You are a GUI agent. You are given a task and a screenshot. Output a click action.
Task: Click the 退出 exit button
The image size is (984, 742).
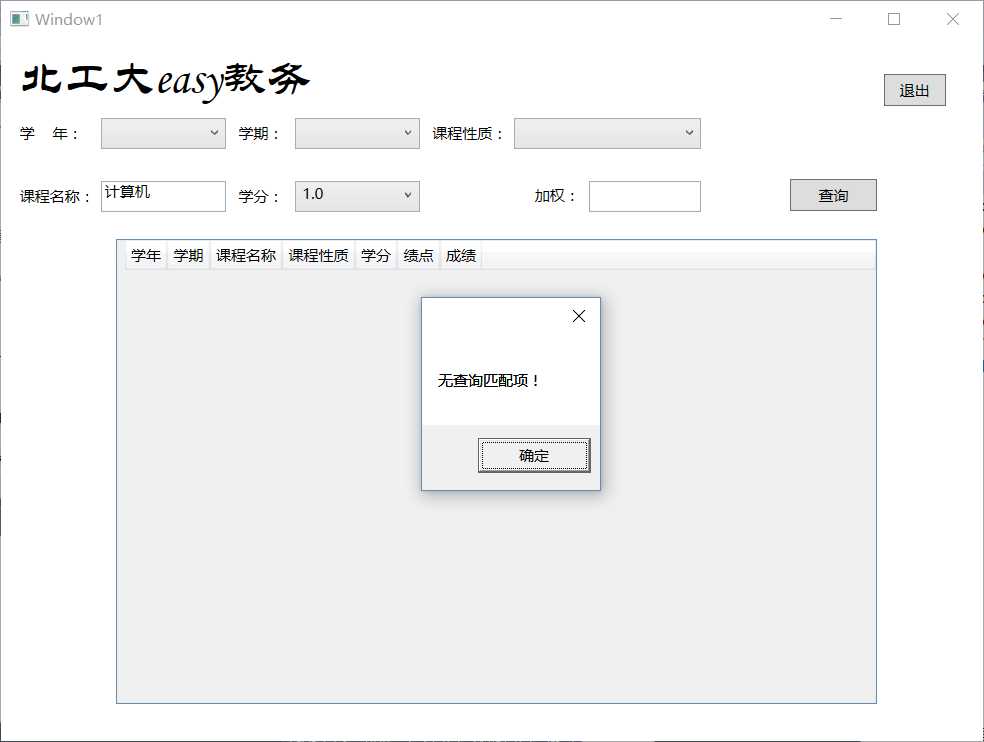click(914, 90)
